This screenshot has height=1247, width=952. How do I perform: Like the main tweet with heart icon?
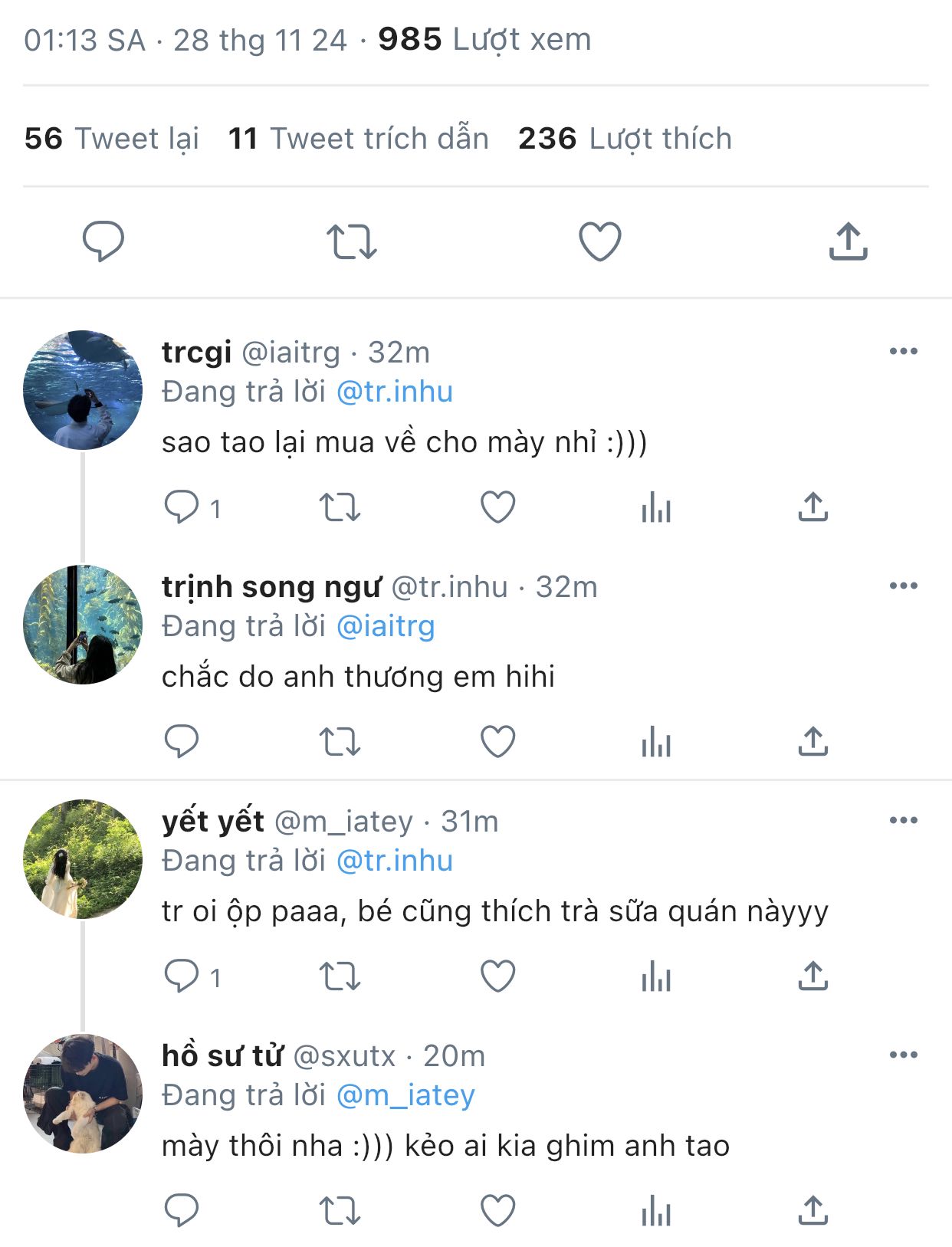pos(599,241)
